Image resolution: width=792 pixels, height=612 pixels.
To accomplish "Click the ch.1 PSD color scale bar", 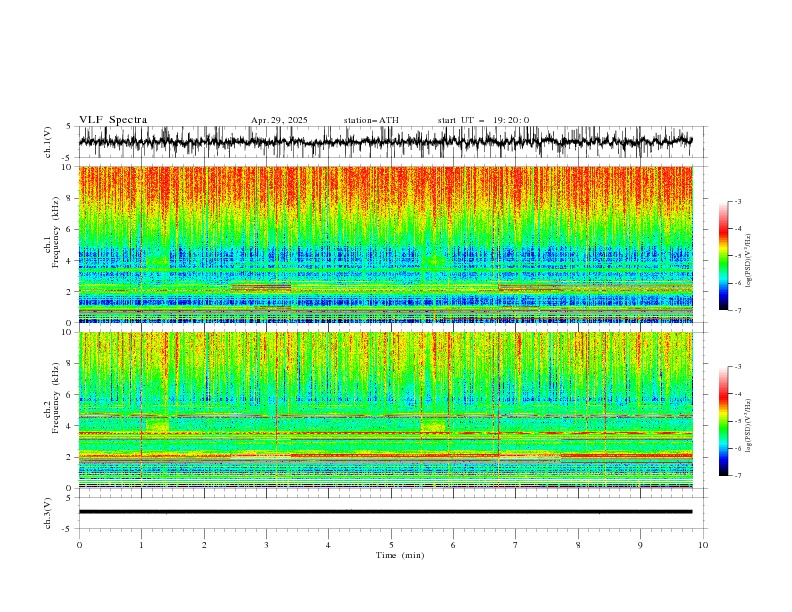I will coord(723,256).
